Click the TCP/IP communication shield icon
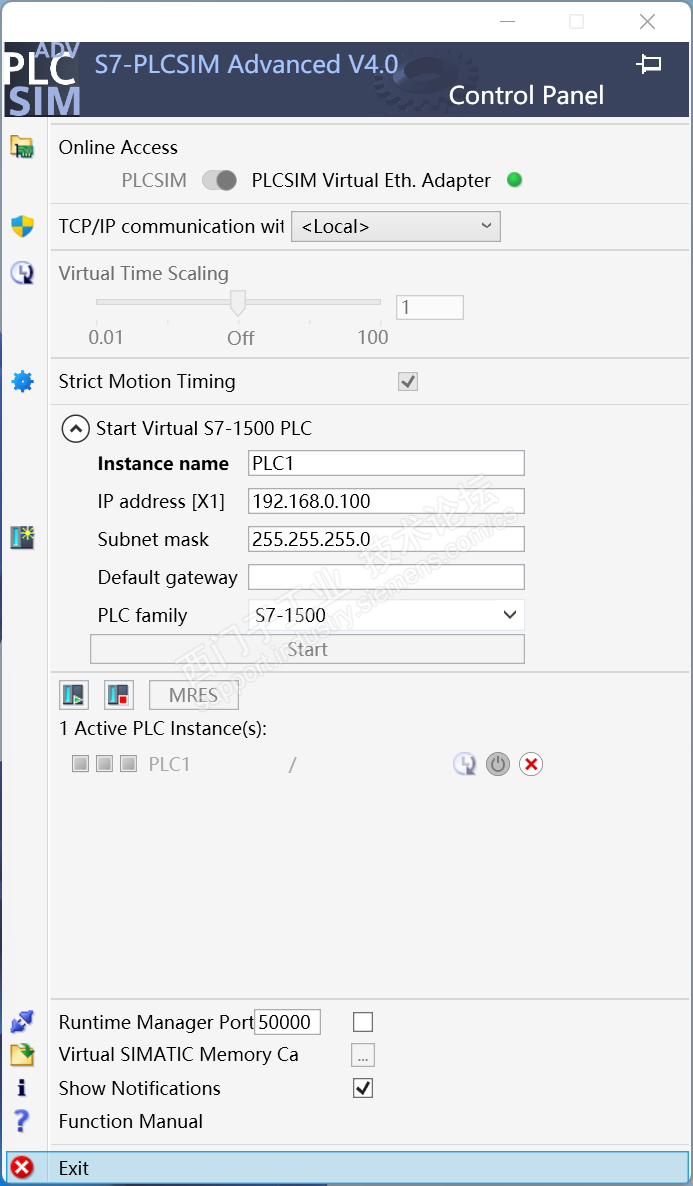This screenshot has width=693, height=1186. [22, 225]
